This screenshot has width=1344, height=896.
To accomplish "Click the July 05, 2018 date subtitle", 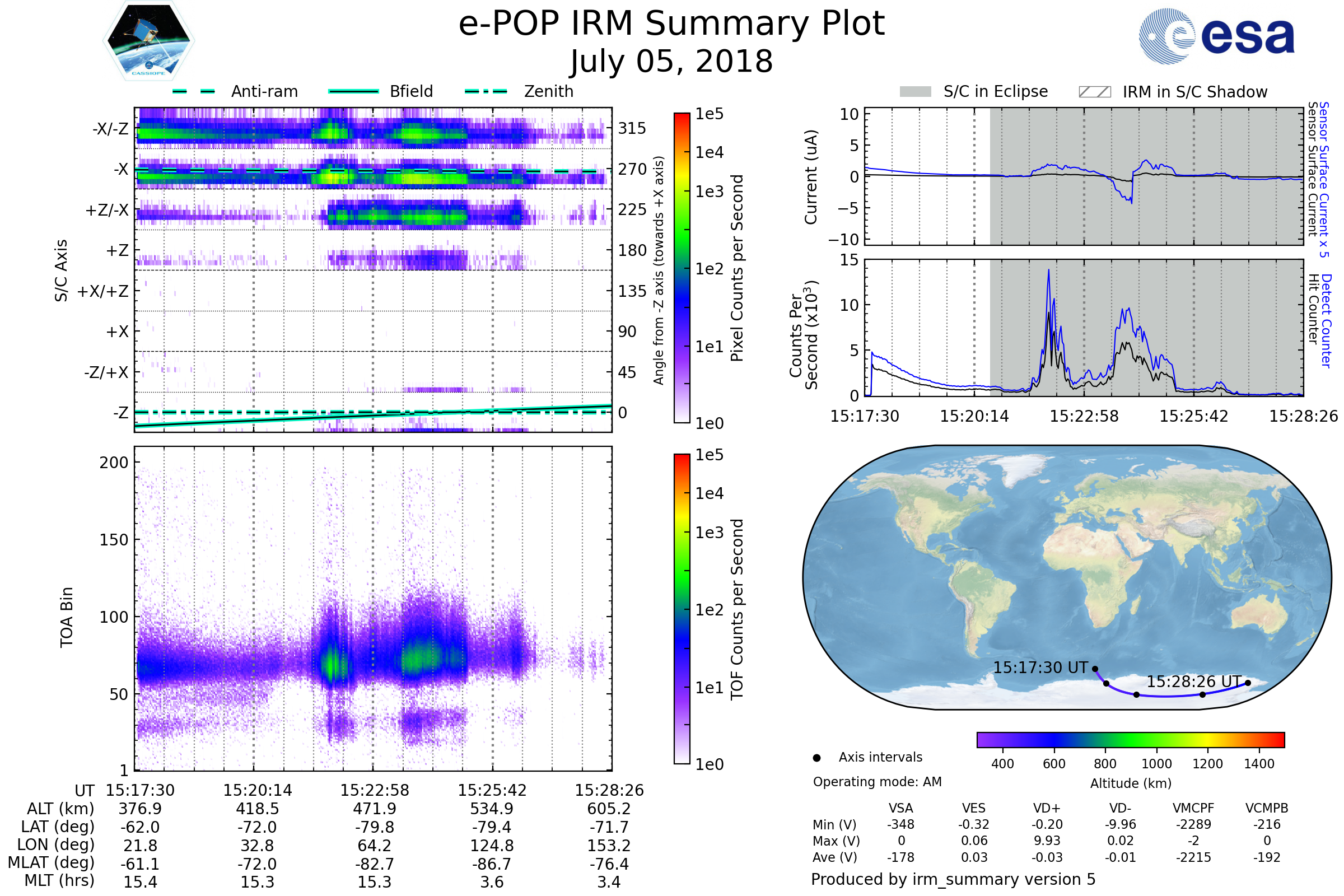I will pos(671,61).
